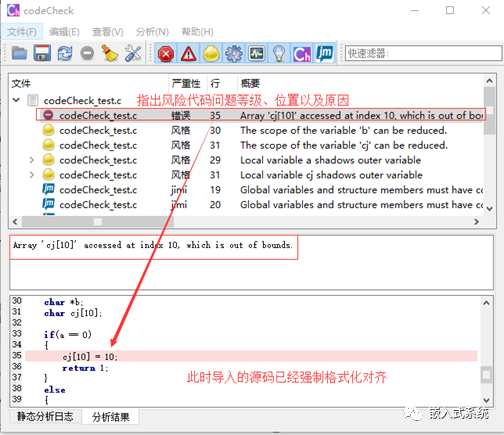Click the results list right scroll arrow
504x435 pixels.
(476, 222)
